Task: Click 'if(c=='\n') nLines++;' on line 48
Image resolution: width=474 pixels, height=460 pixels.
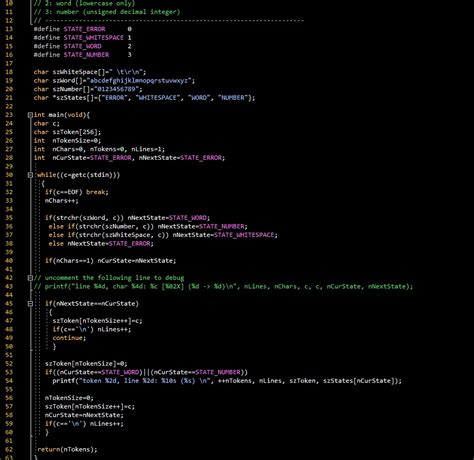Action: [92, 329]
